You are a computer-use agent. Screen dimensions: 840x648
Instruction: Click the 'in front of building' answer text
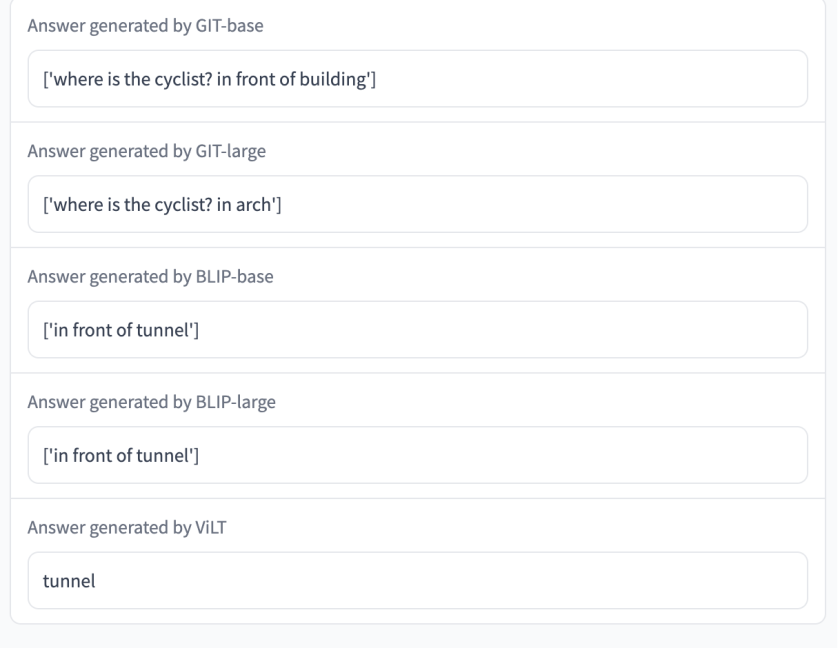point(298,79)
